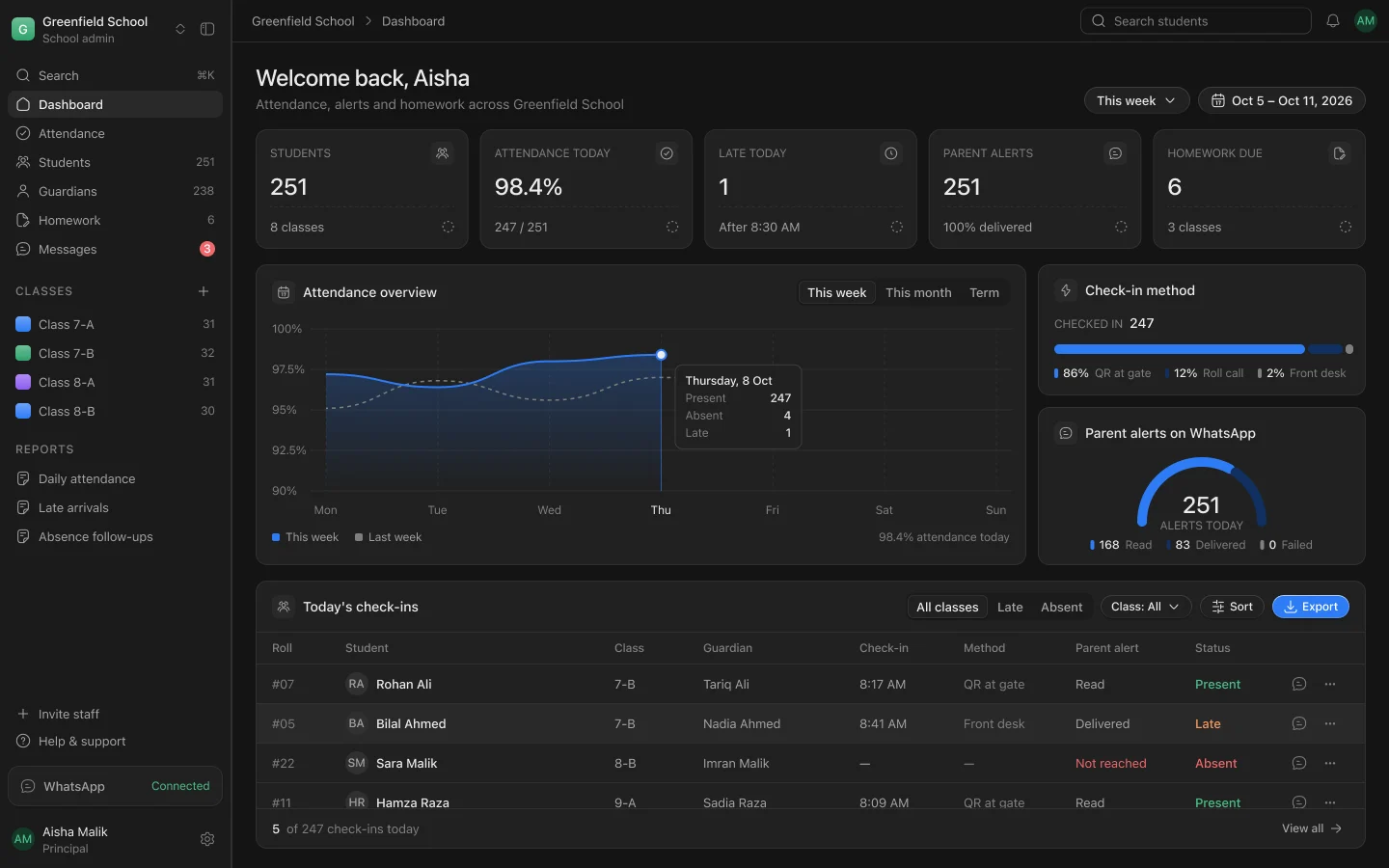Open sidebar Search with ⌘K

(115, 75)
